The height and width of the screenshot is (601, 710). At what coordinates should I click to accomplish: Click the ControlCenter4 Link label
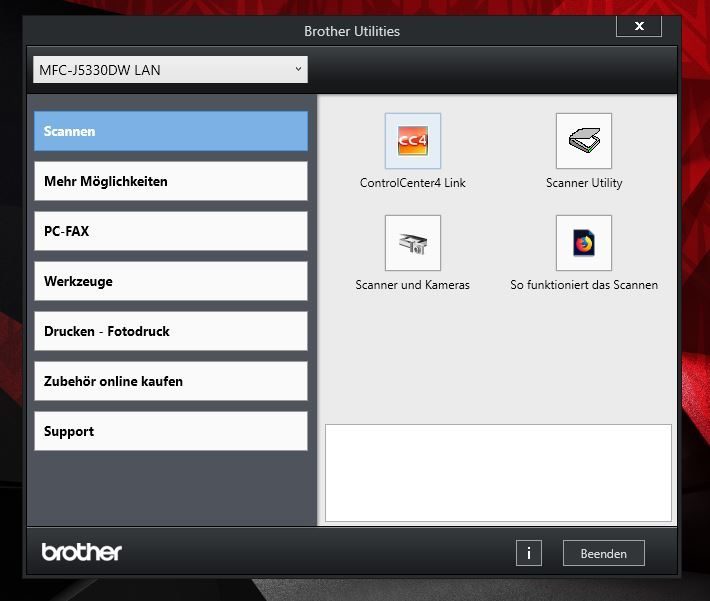[x=413, y=183]
